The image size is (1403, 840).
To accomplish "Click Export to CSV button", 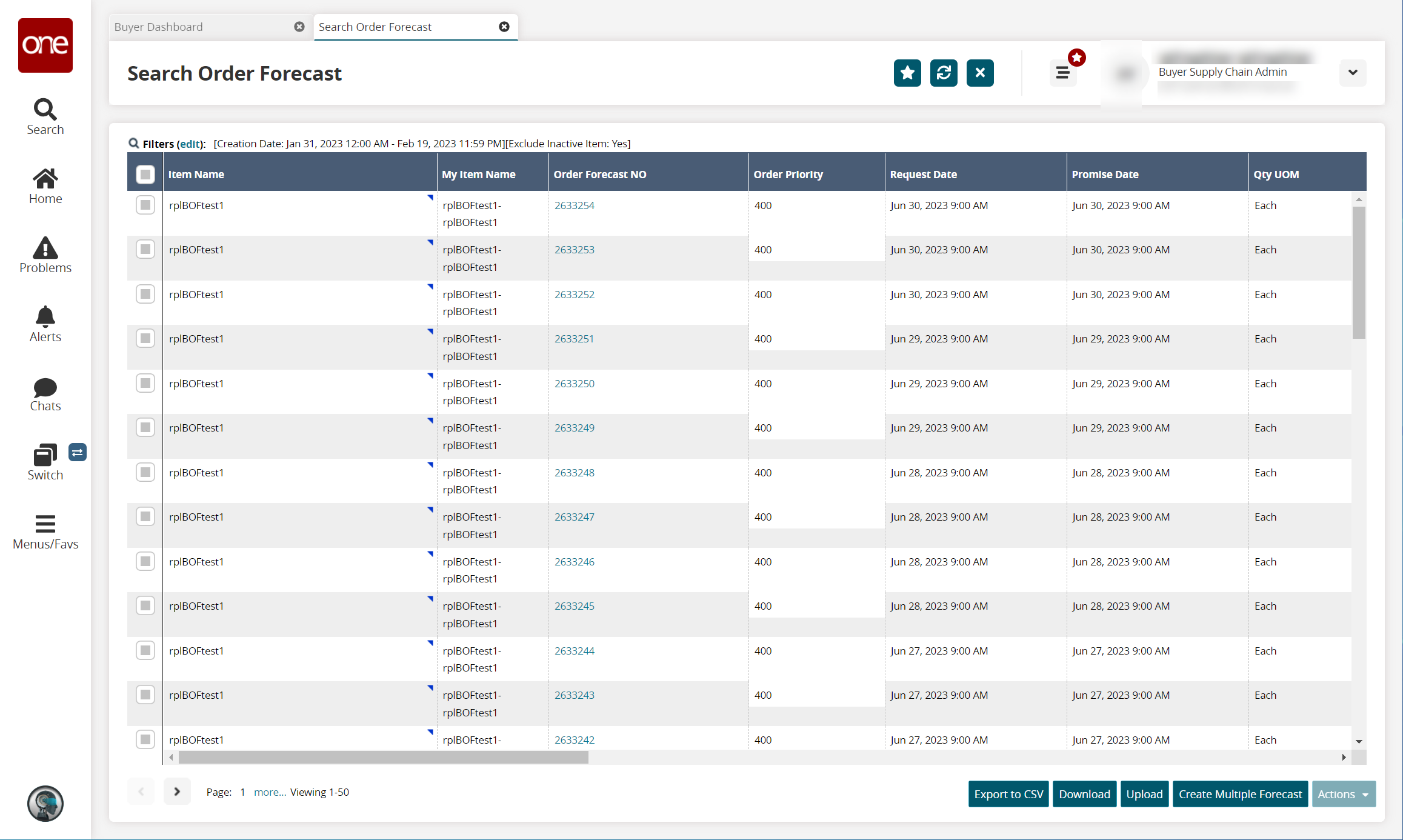I will pyautogui.click(x=1008, y=794).
